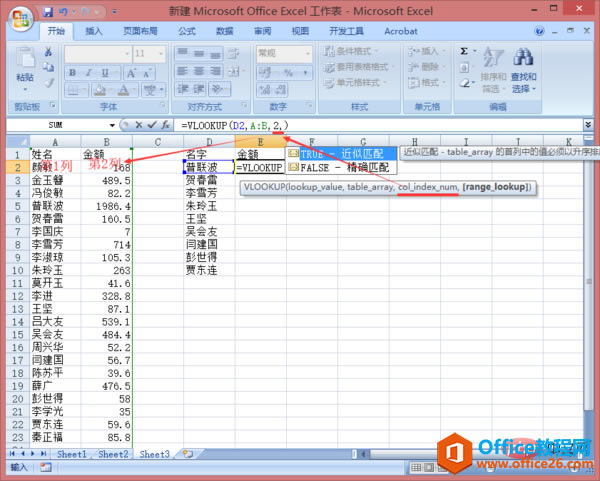The image size is (600, 481).
Task: Apply accounting currency number format
Action: [264, 72]
